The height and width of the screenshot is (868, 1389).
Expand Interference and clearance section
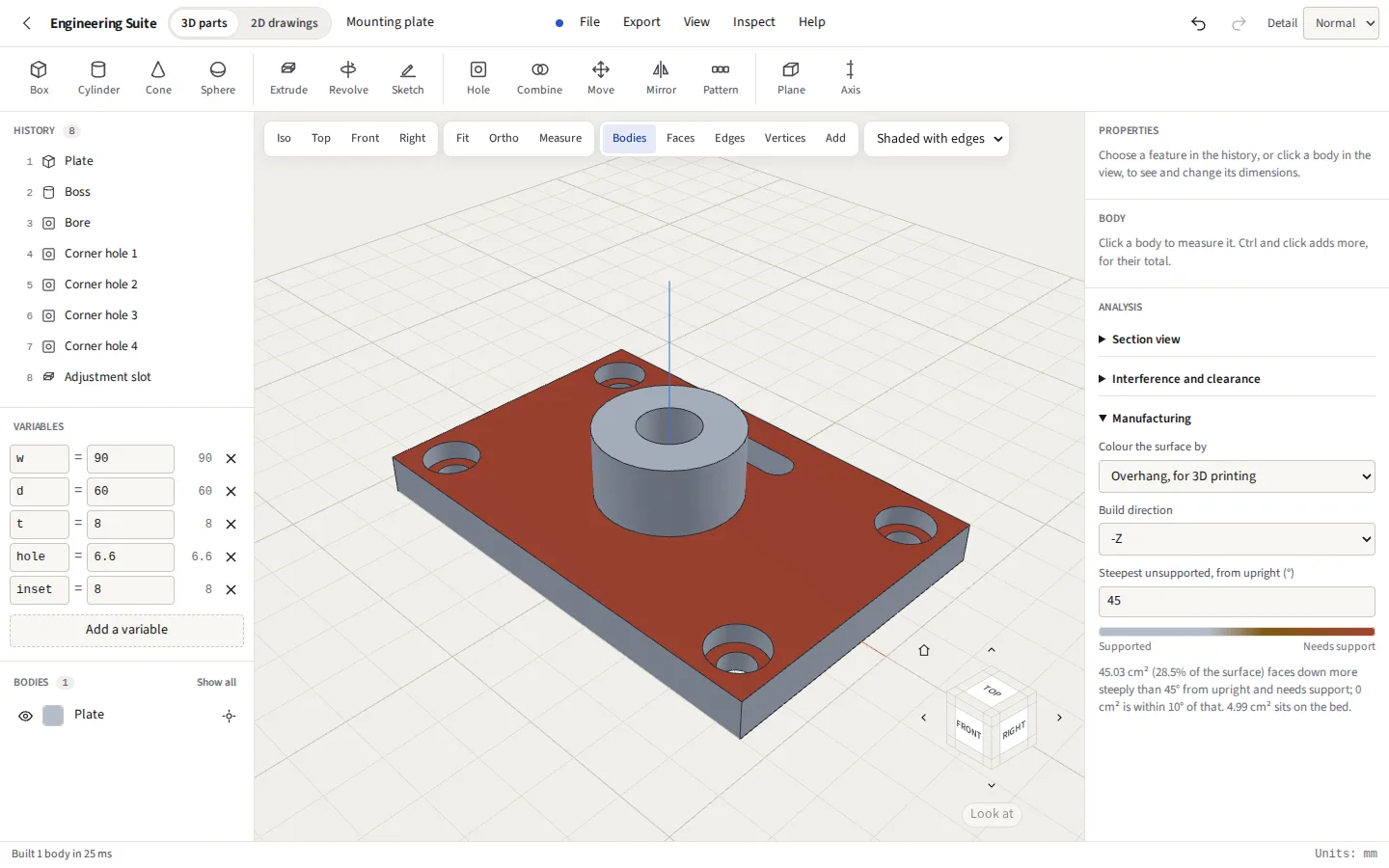click(x=1237, y=379)
